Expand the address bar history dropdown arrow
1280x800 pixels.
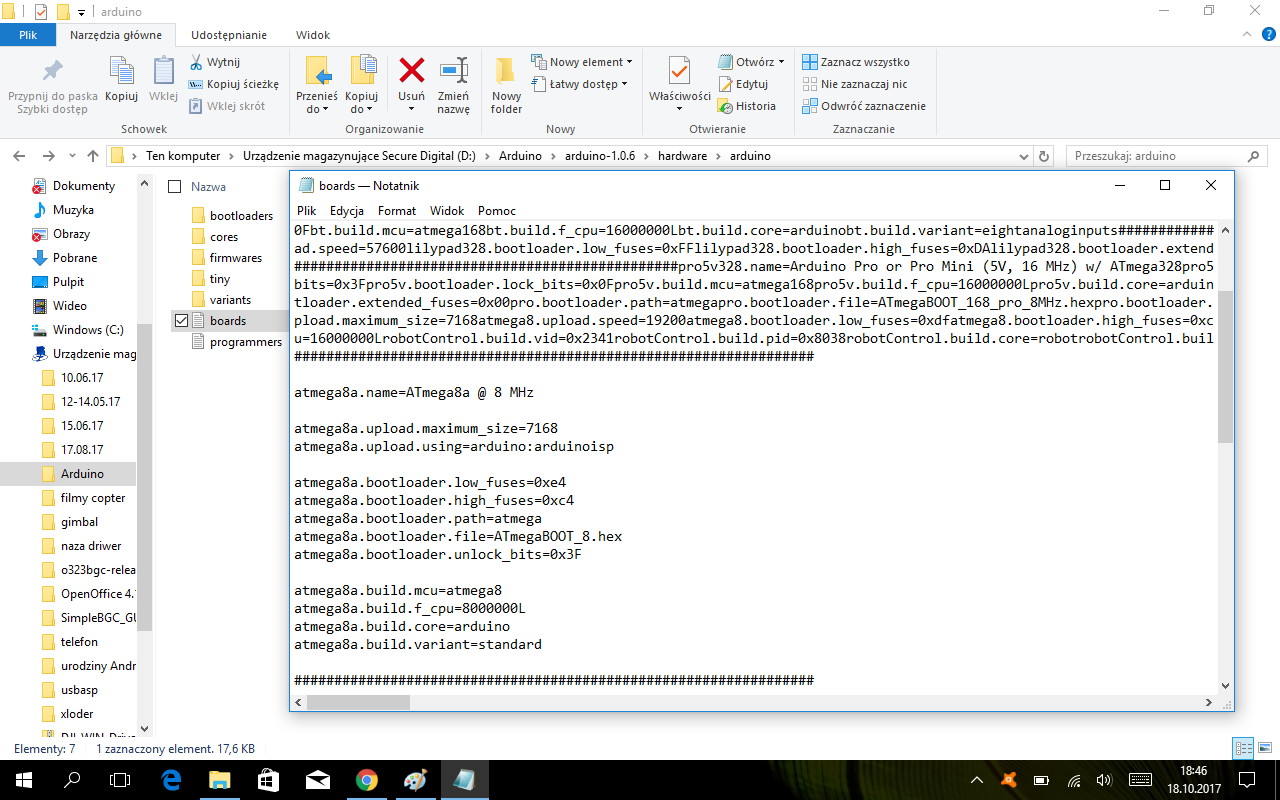[x=1023, y=156]
